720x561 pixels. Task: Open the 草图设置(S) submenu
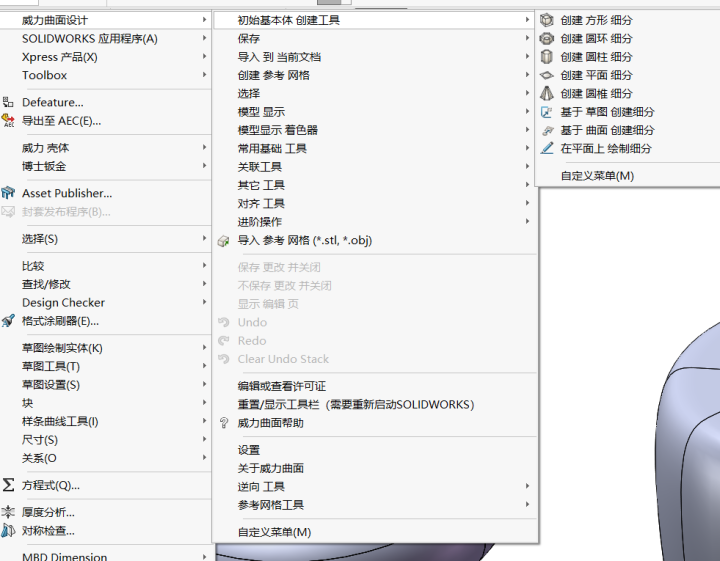pyautogui.click(x=105, y=385)
